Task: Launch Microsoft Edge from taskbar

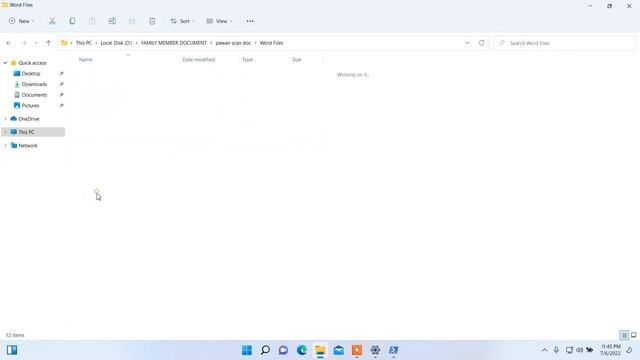Action: (x=302, y=350)
